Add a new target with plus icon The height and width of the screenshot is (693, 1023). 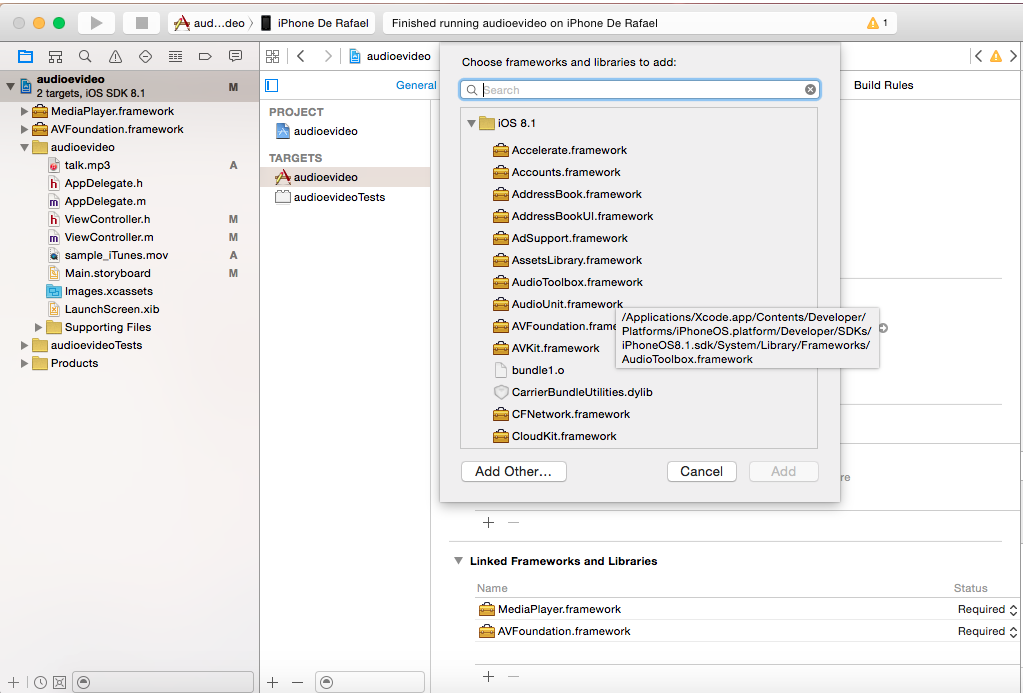point(273,683)
